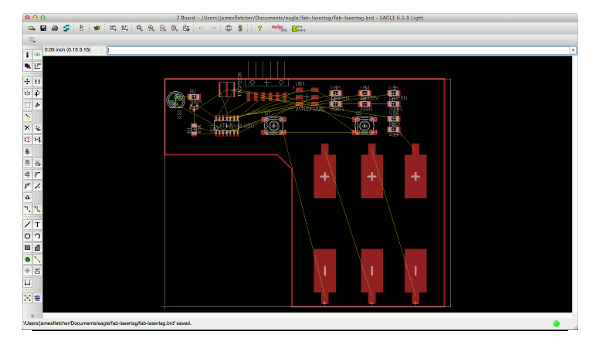Redraw the board view
The image size is (600, 360).
(174, 28)
